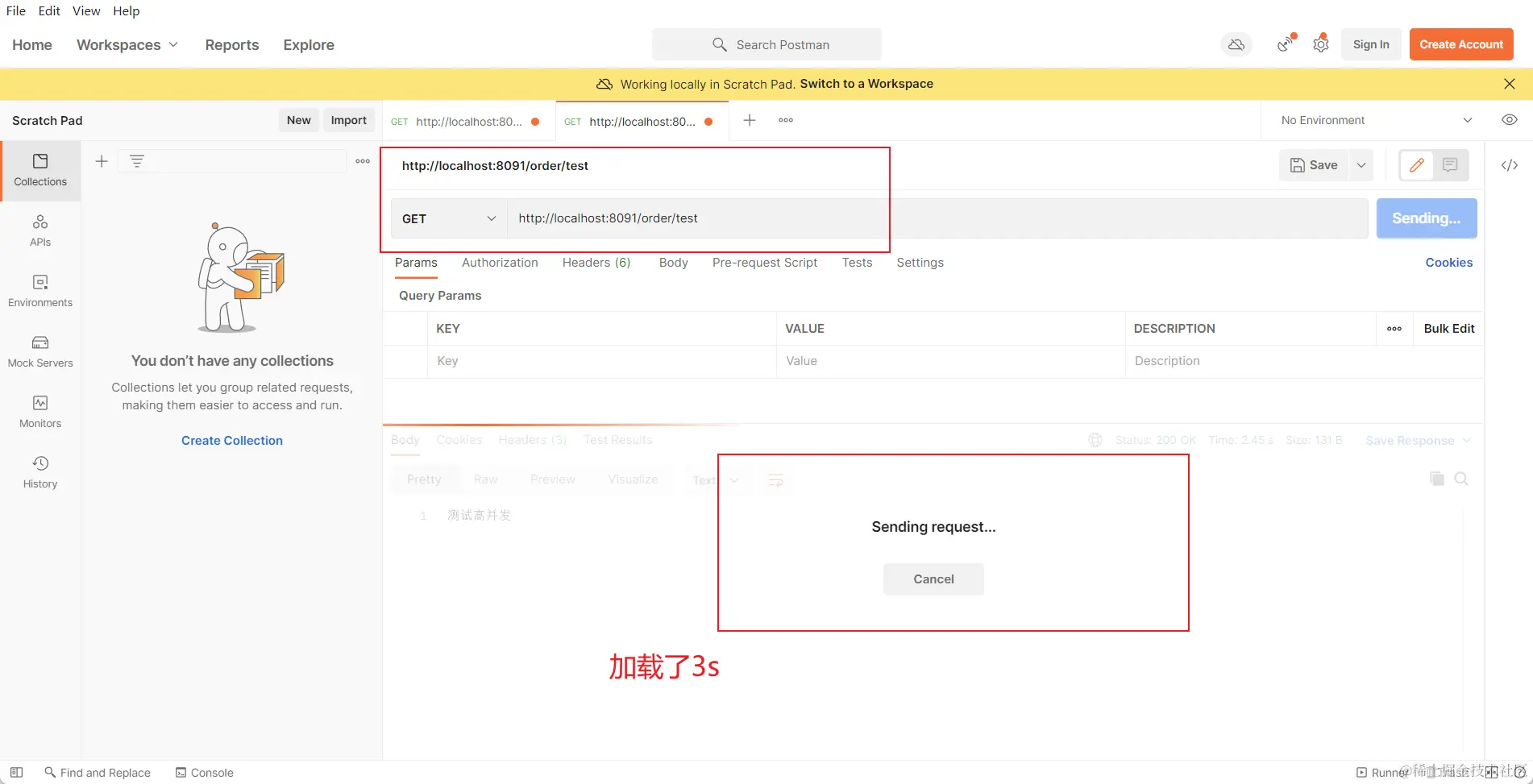
Task: Click the query param Value field
Action: pyautogui.click(x=951, y=361)
